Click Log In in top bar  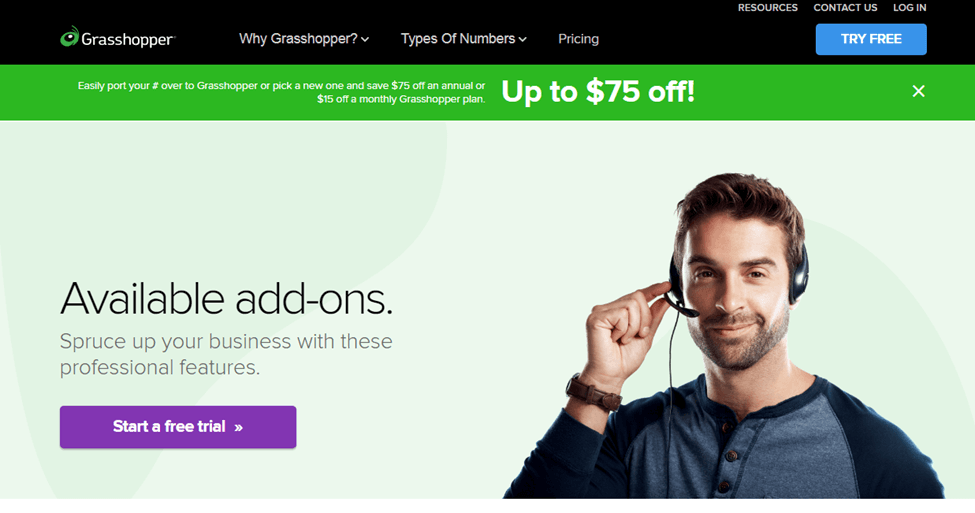pyautogui.click(x=910, y=7)
